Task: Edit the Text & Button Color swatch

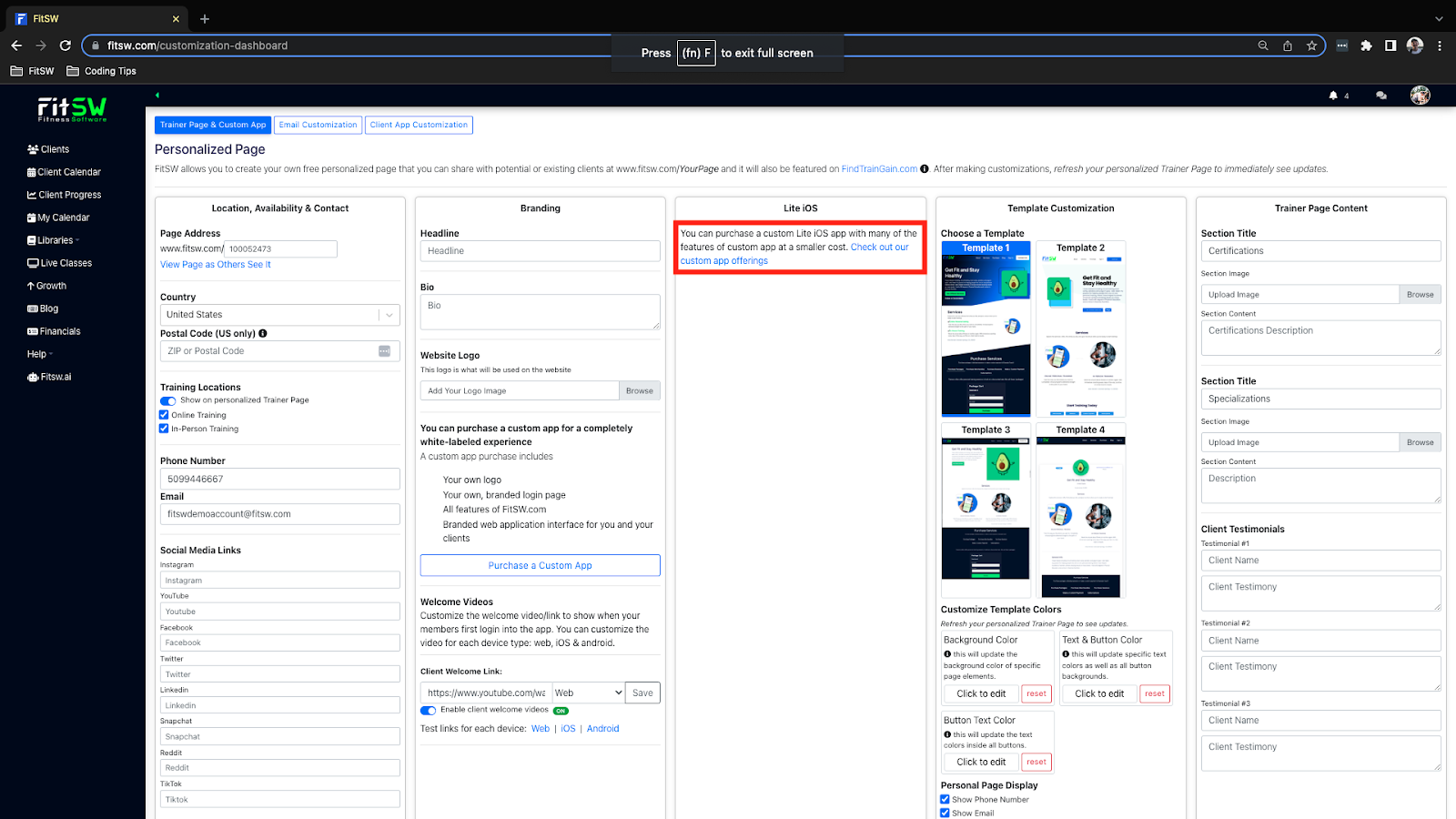Action: click(1099, 693)
